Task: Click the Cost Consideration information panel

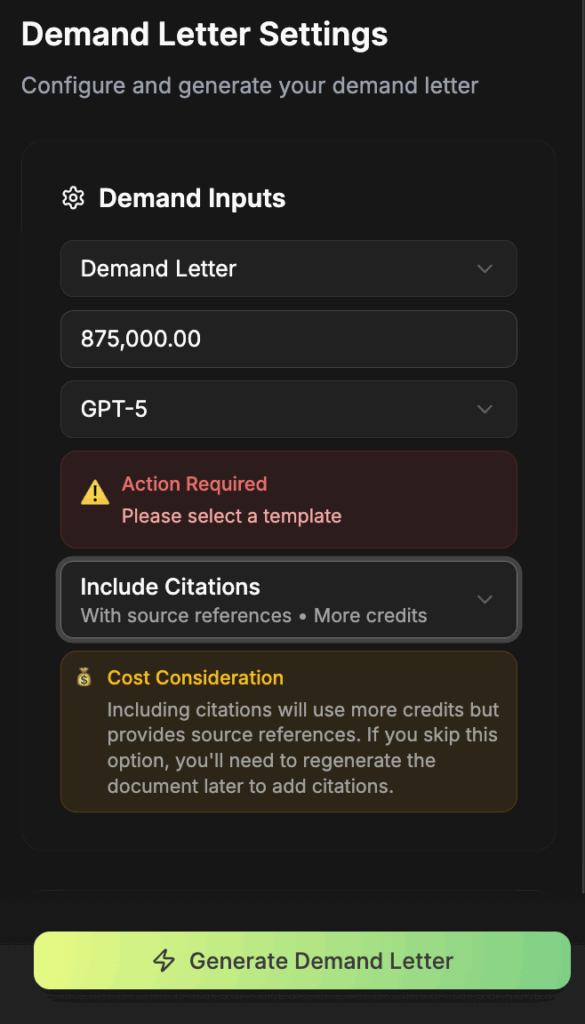Action: [x=289, y=731]
